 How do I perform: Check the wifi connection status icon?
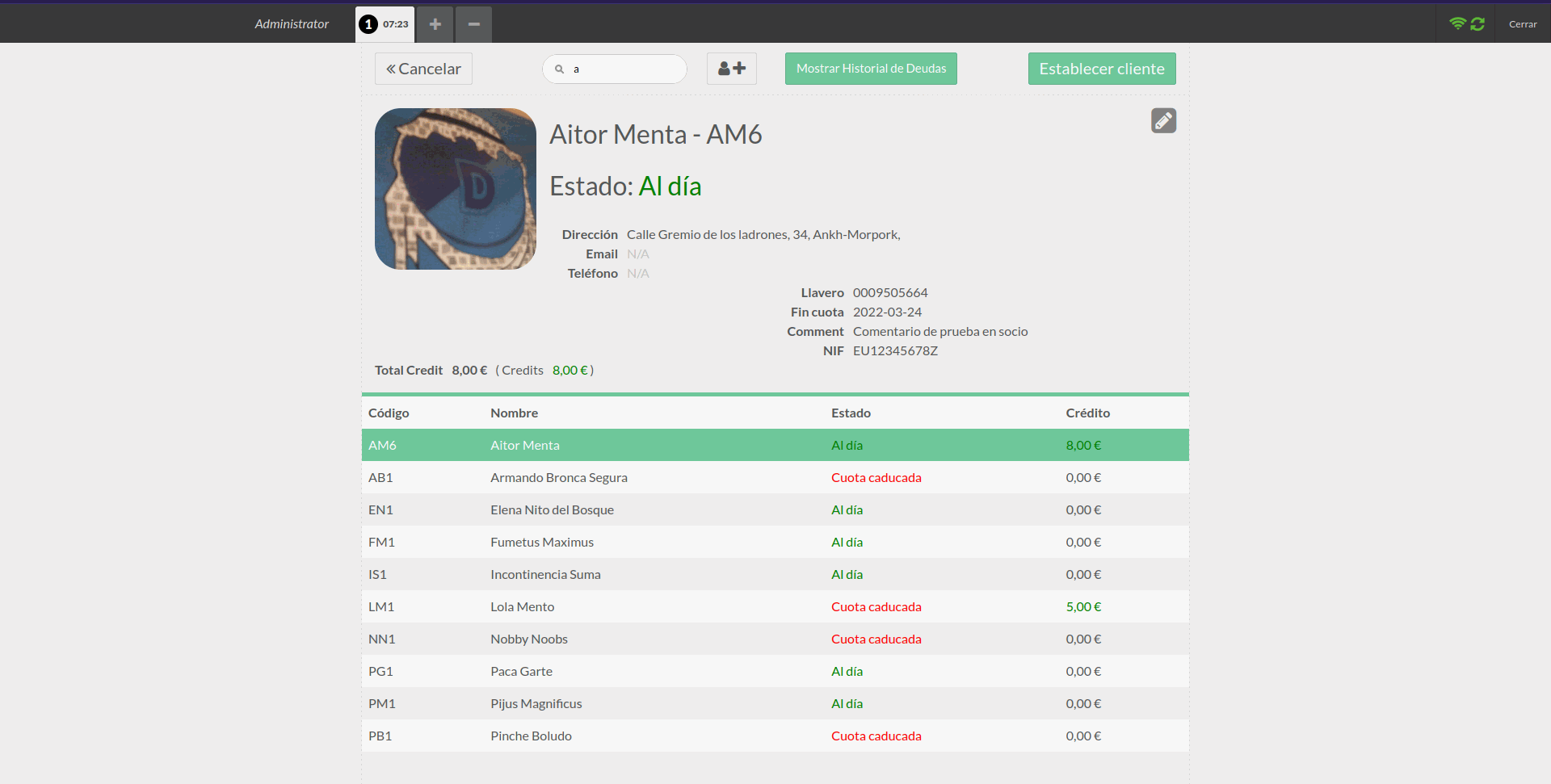(1457, 23)
